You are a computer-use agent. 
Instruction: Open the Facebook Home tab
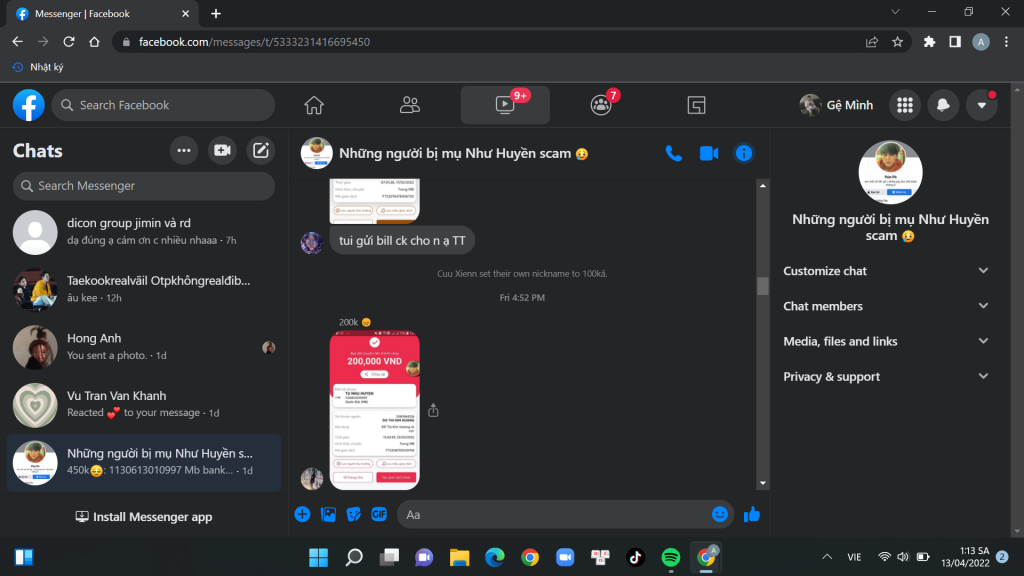314,105
